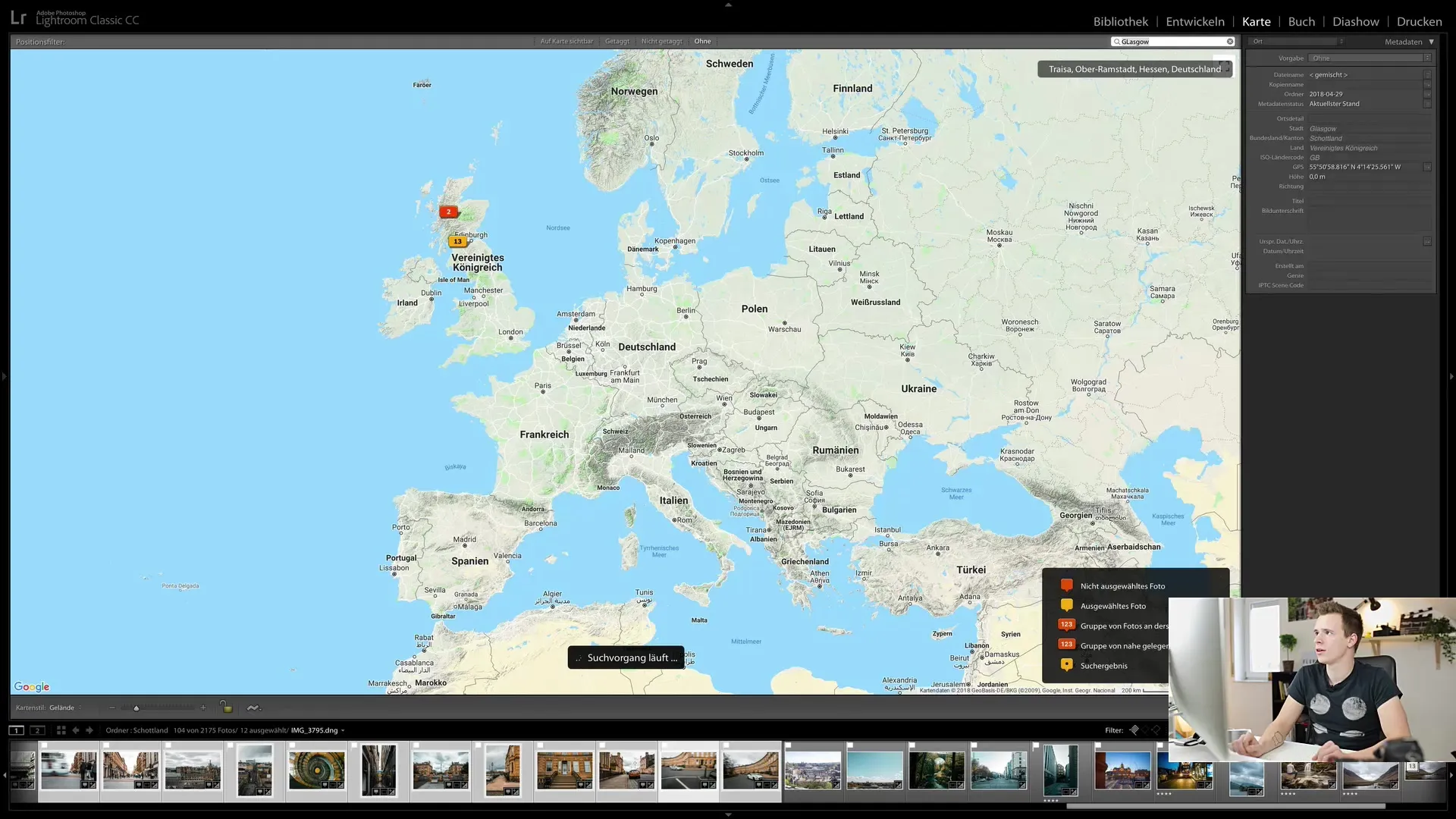Viewport: 1456px width, 819px height.
Task: Collapse the Metadaten panel
Action: [x=1431, y=42]
